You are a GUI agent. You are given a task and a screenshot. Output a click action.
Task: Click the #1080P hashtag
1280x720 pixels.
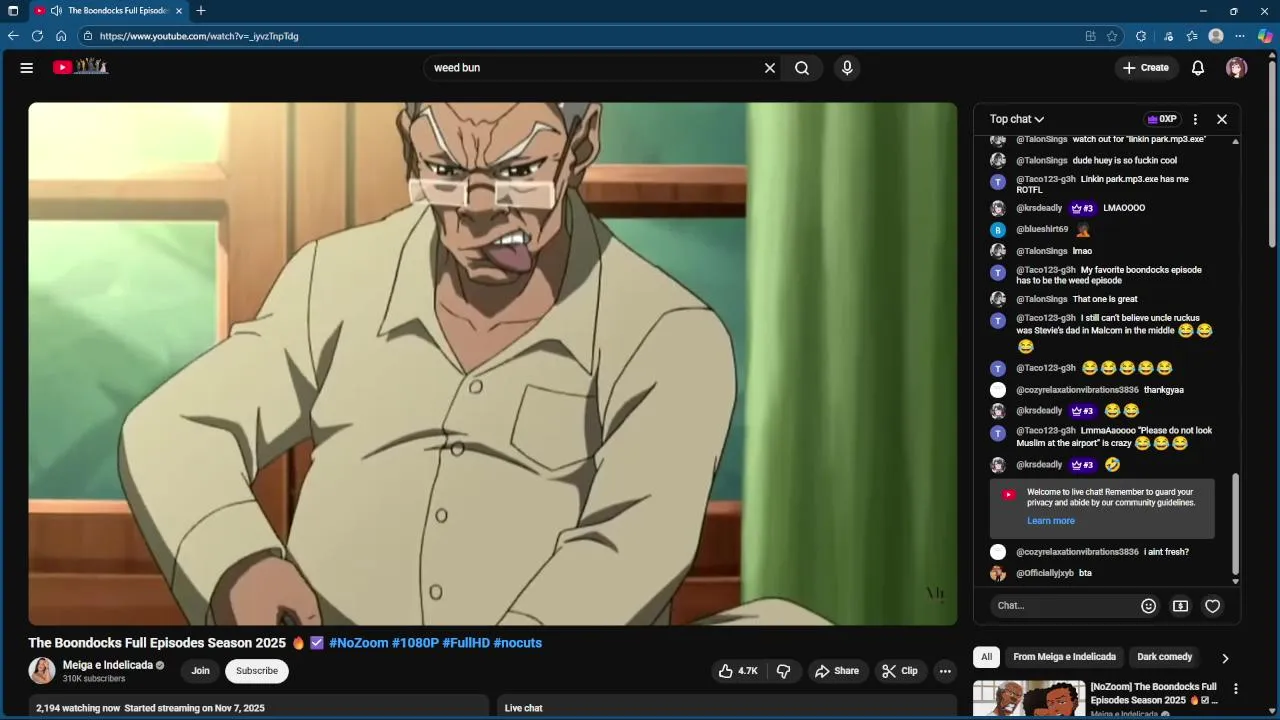click(x=415, y=643)
